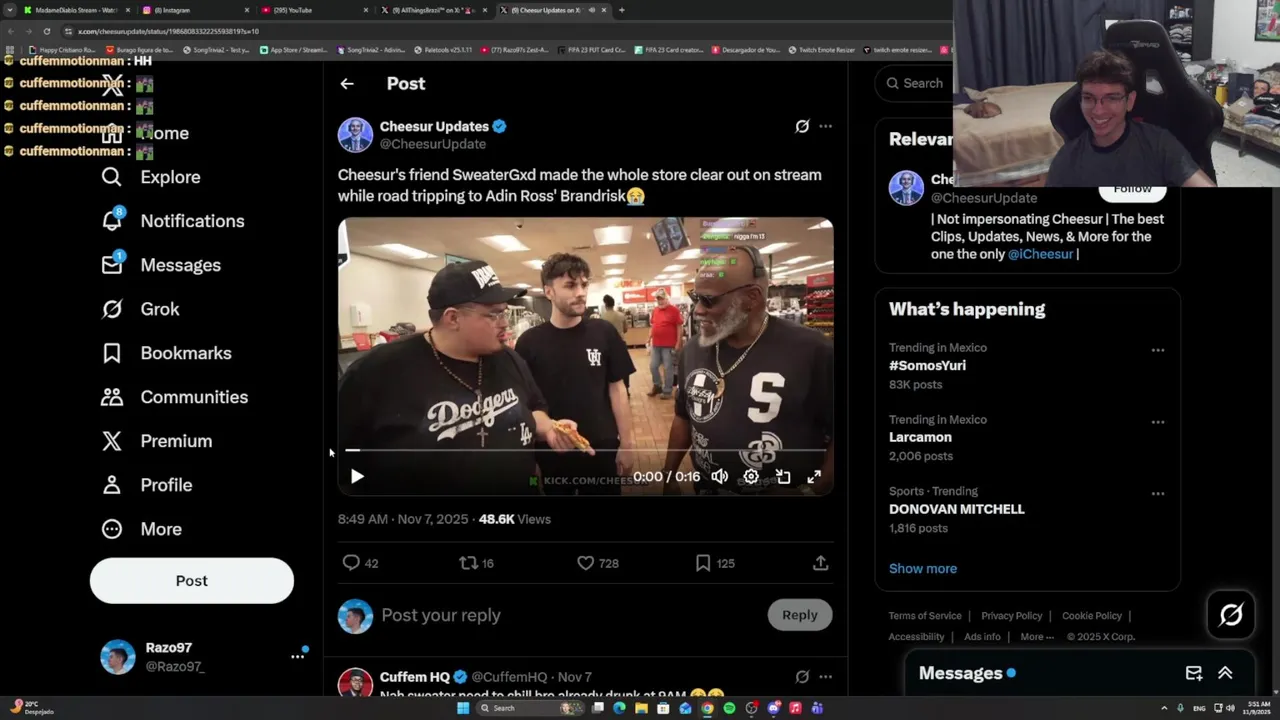Open video settings gear

(x=751, y=477)
